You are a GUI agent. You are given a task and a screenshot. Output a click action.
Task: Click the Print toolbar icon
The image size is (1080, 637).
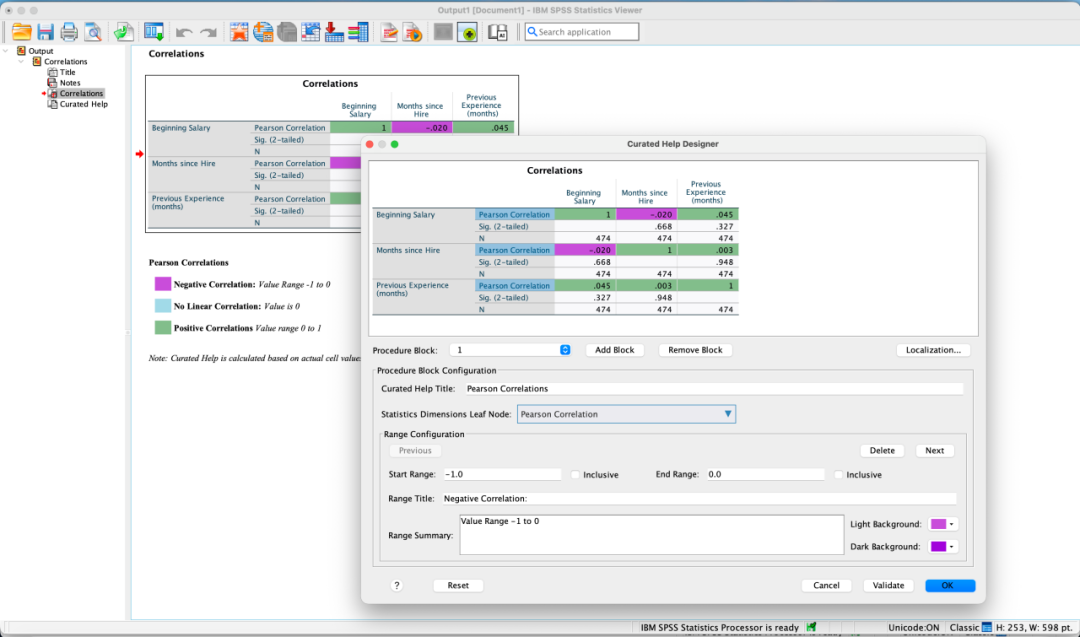pos(69,32)
